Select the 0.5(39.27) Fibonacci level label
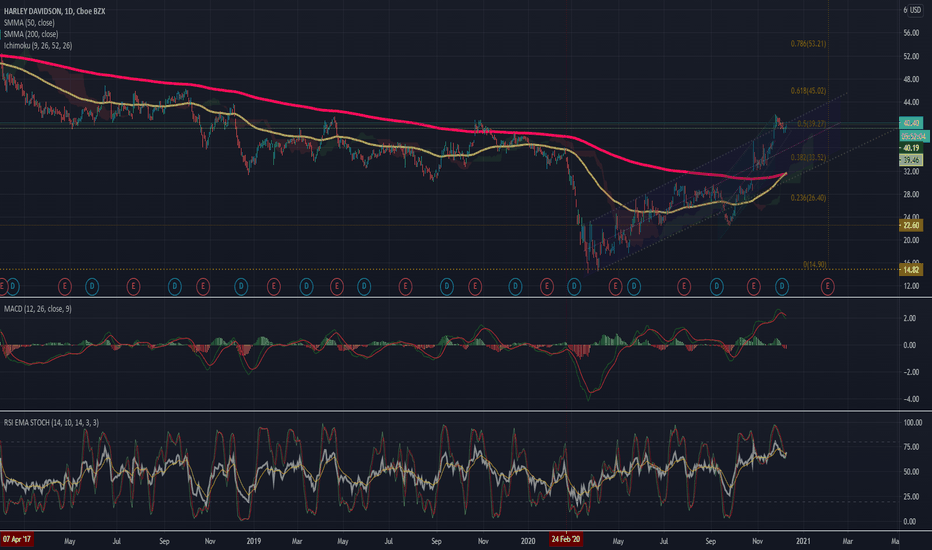Screen dimensions: 932x550 coord(812,124)
